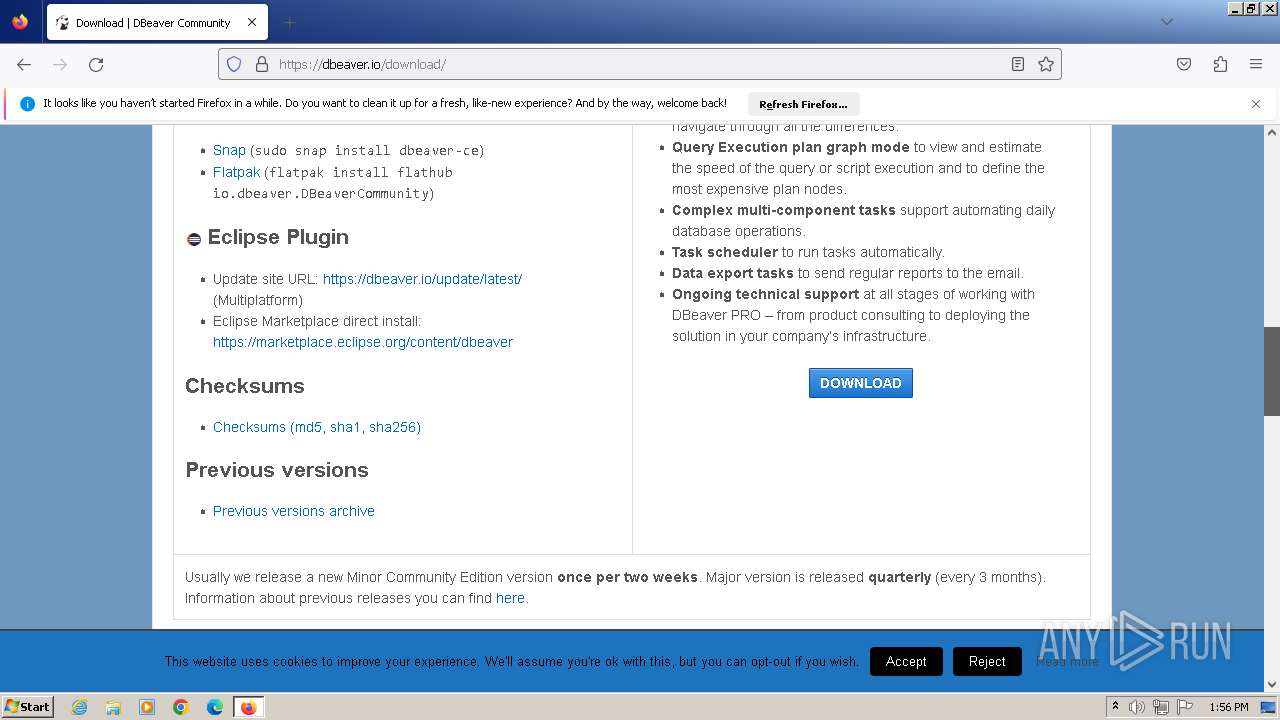Image resolution: width=1280 pixels, height=720 pixels.
Task: Click 'Query Execution plan graph mode' text
Action: click(791, 147)
